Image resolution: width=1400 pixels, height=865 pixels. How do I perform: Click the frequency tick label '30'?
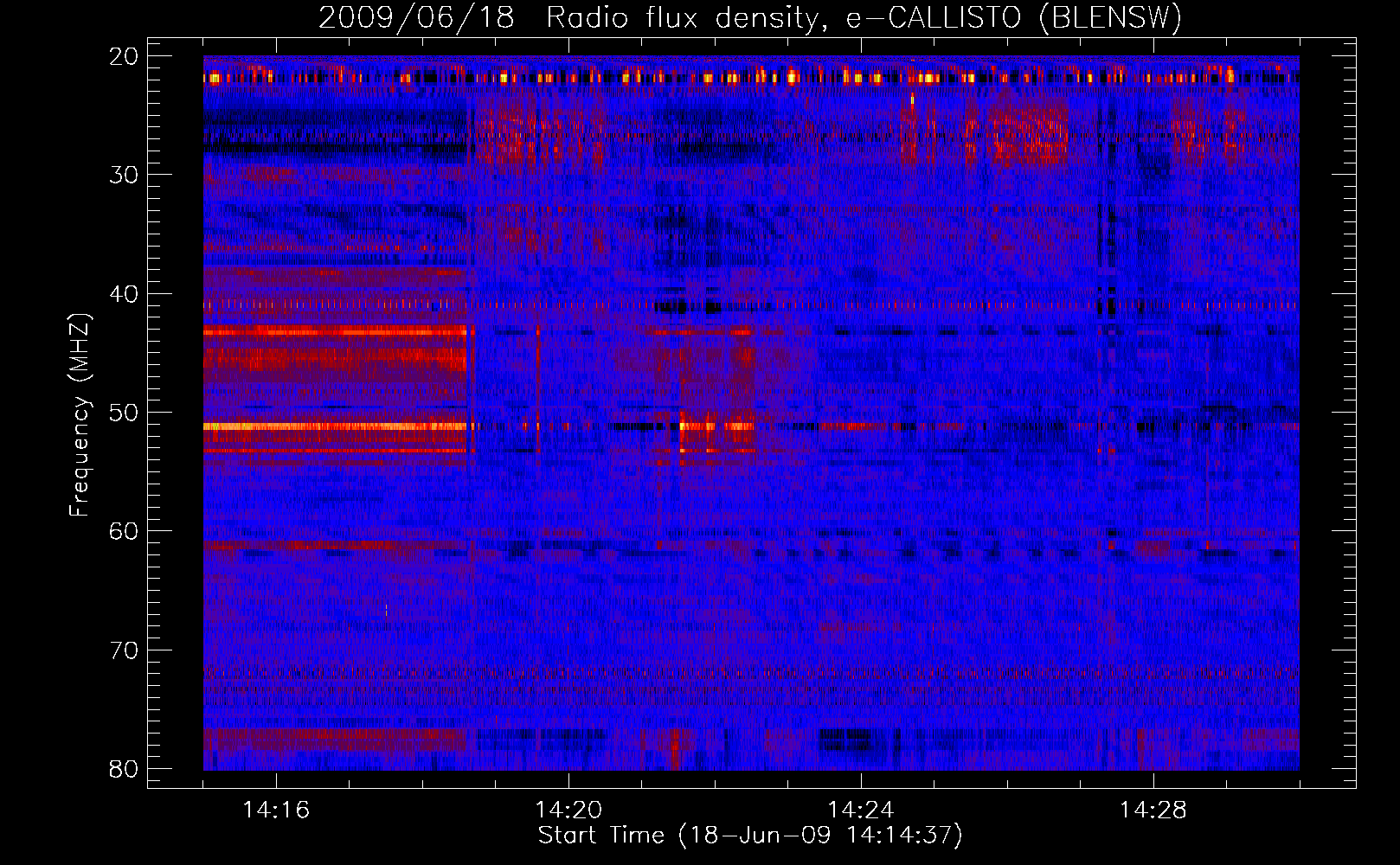124,175
